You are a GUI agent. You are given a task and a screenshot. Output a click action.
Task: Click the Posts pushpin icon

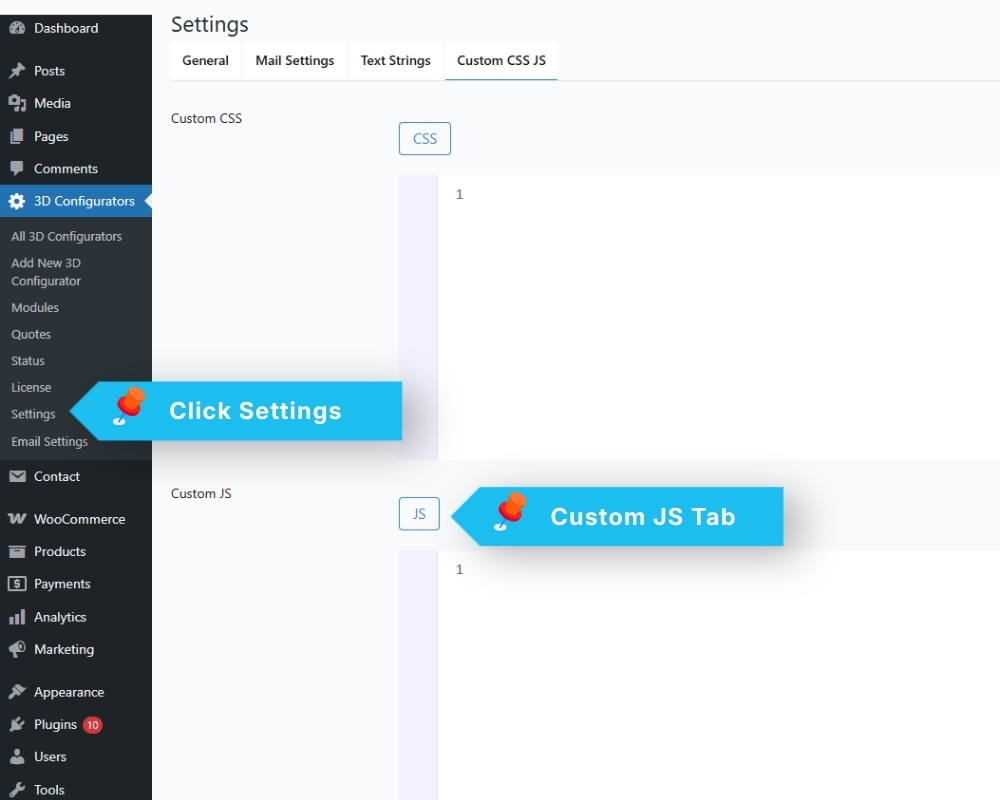pos(17,71)
